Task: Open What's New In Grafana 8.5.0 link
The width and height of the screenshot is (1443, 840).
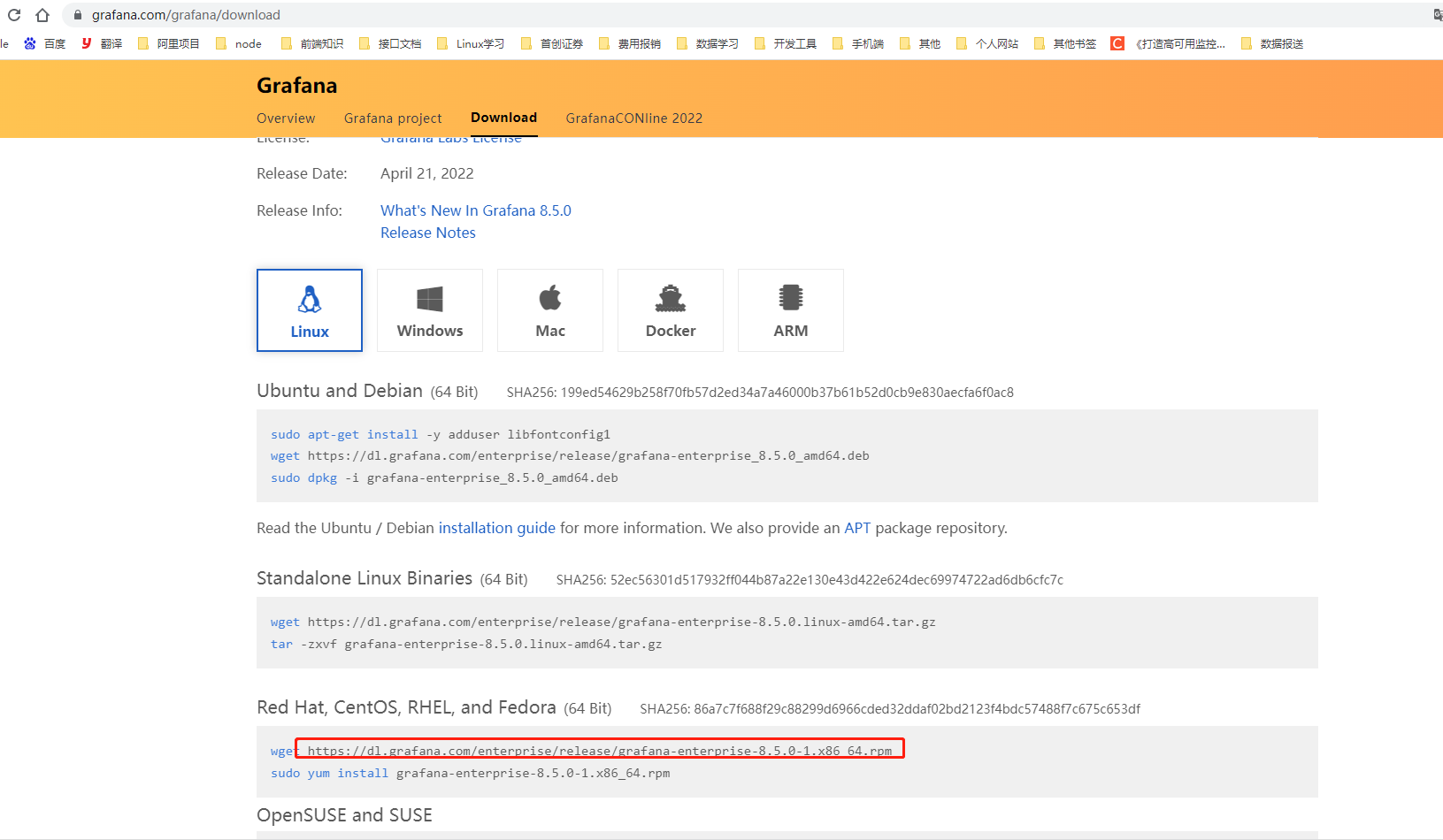Action: [476, 210]
